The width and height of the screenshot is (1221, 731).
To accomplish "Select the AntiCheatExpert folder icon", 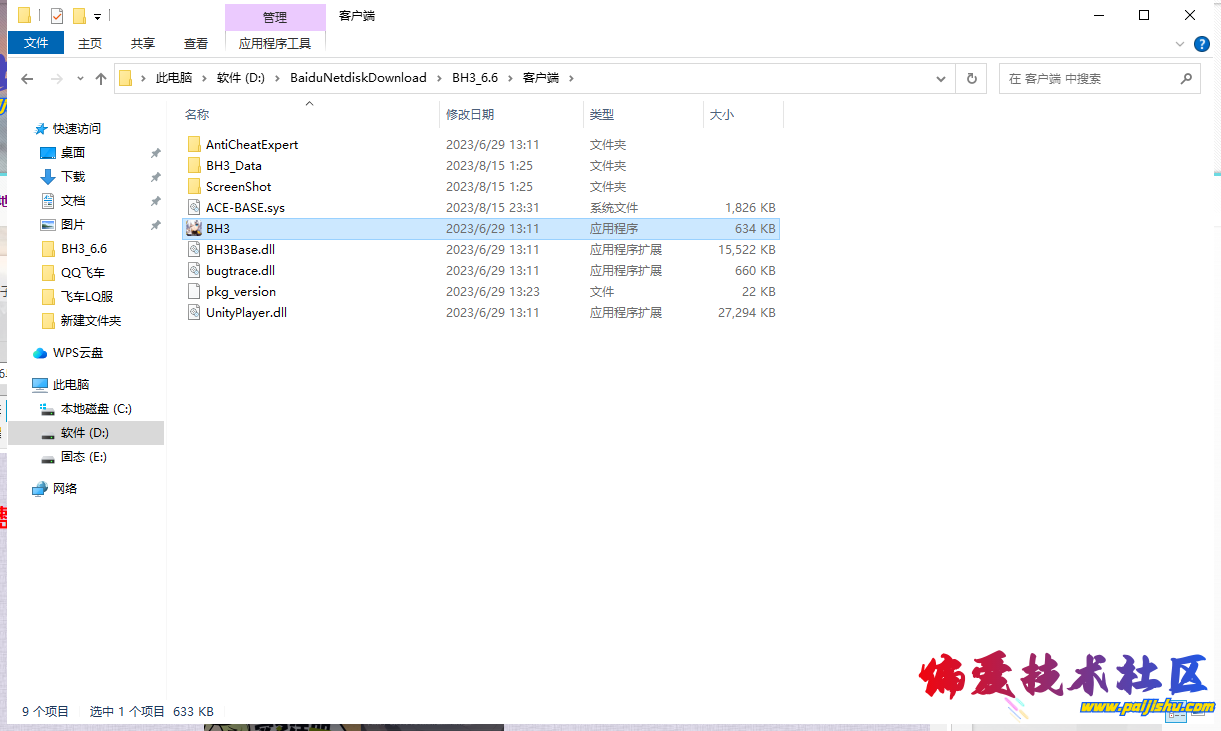I will click(194, 145).
